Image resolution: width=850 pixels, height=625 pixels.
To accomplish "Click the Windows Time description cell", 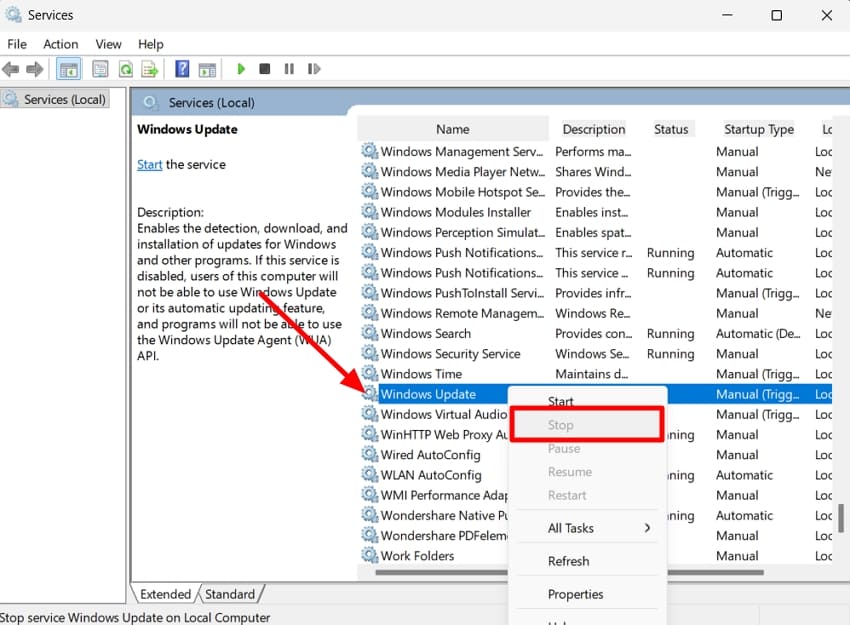I will [x=591, y=373].
